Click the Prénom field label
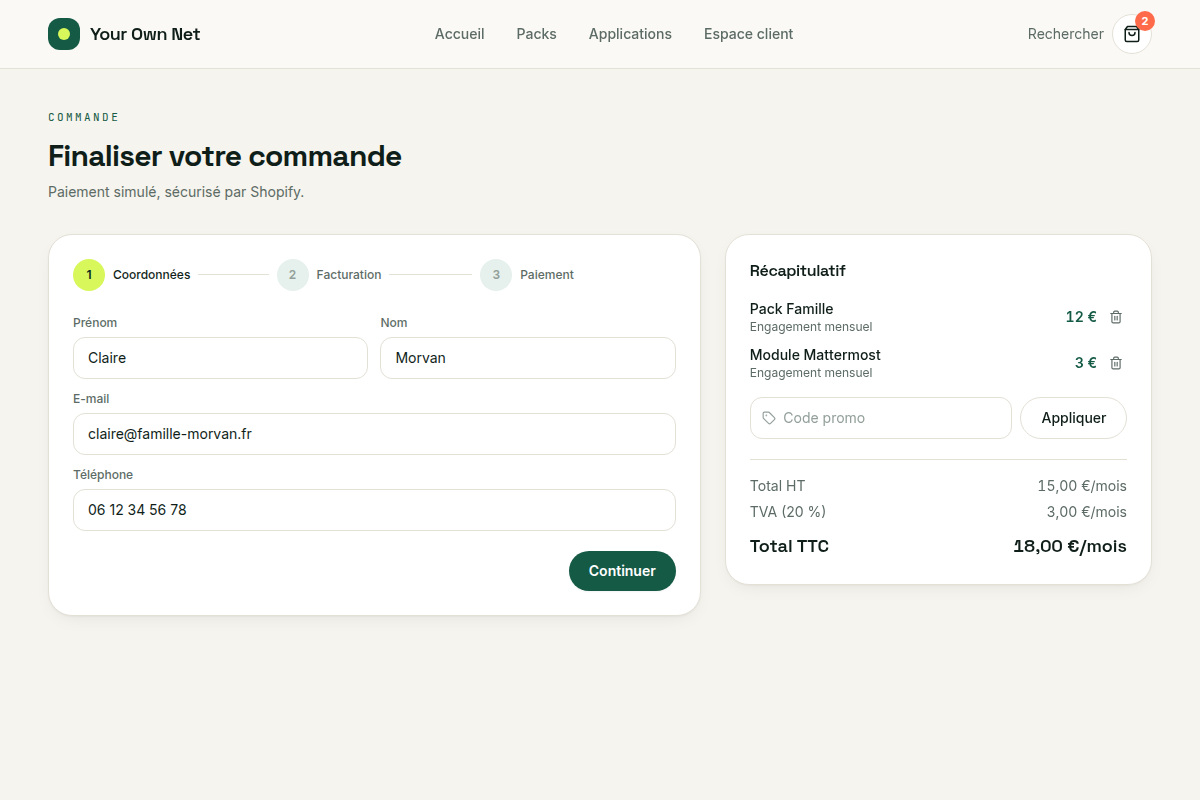 [95, 323]
